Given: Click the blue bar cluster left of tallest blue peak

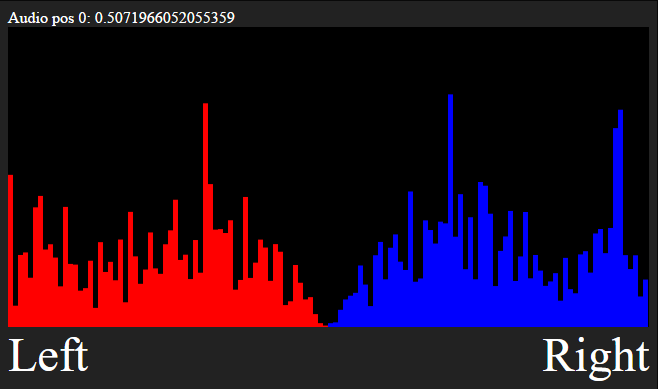Looking at the screenshot, I should pyautogui.click(x=436, y=273).
